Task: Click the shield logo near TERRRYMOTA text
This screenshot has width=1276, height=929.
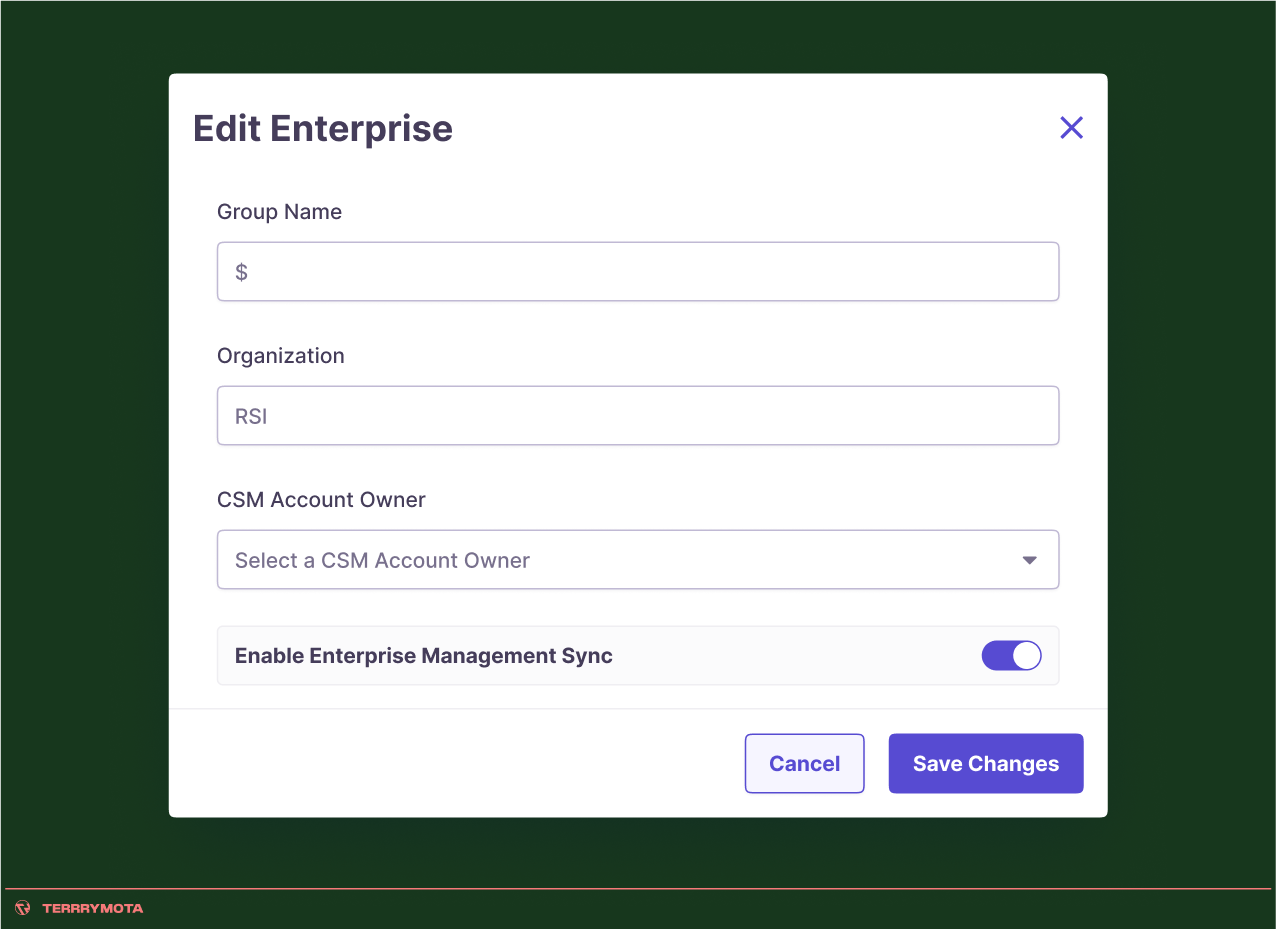Action: tap(20, 908)
